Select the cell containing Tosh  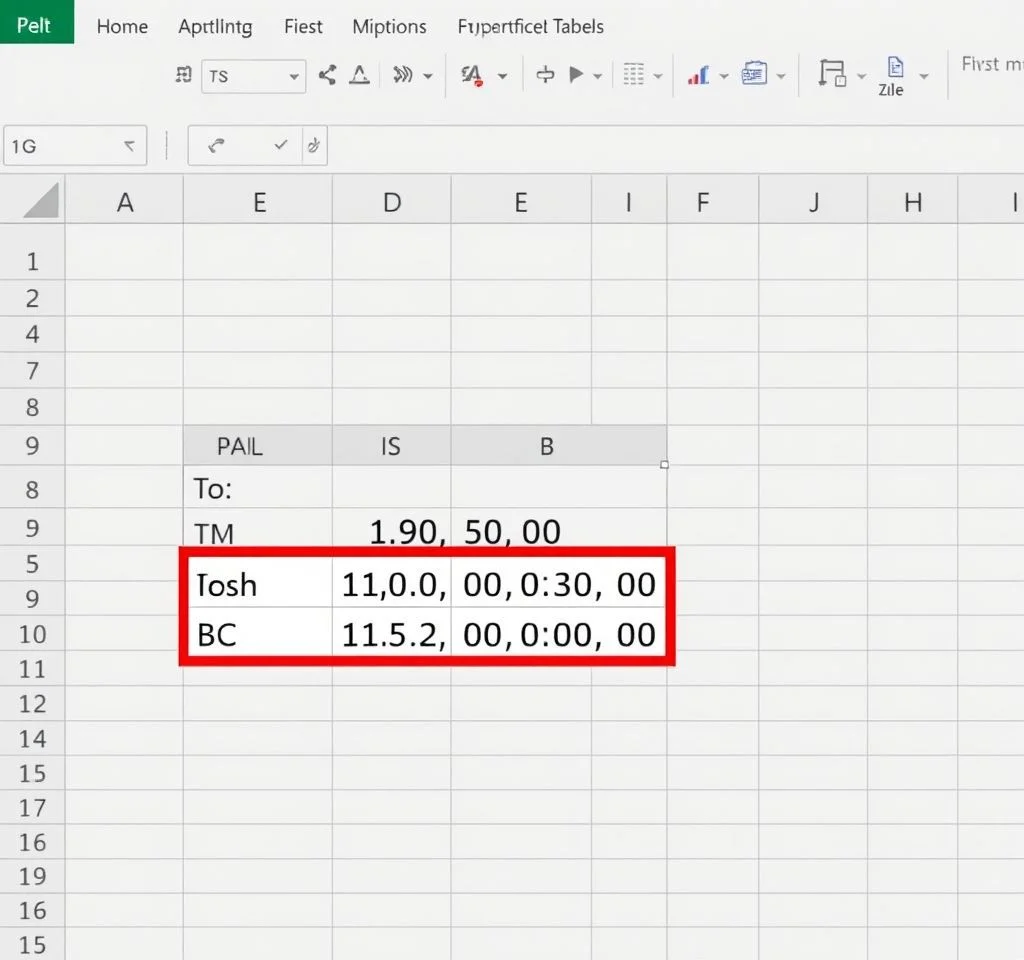pyautogui.click(x=257, y=584)
